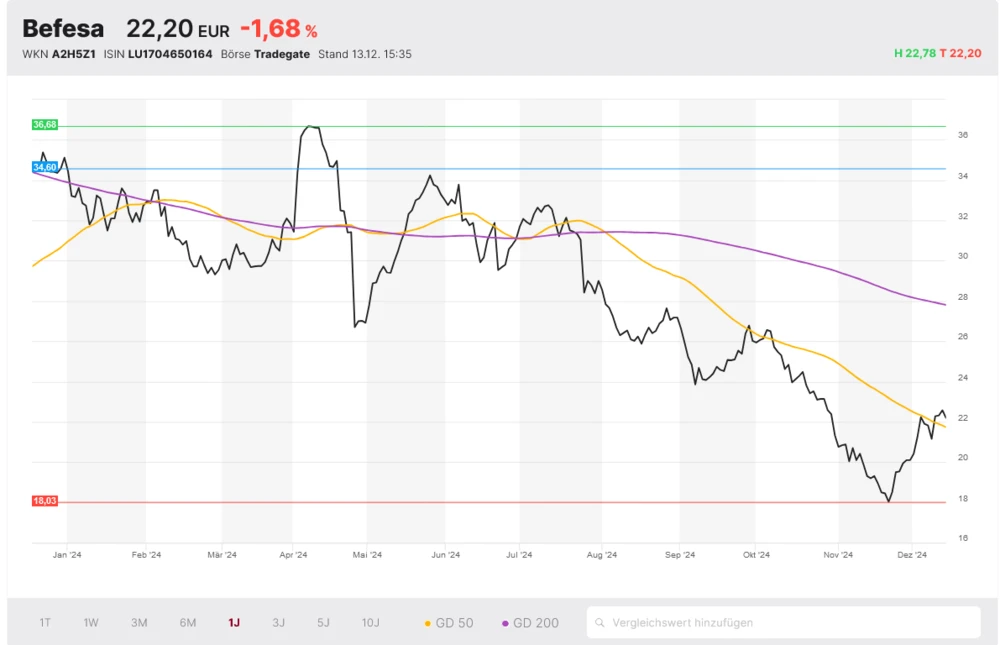Screen dimensions: 1000x645
Task: Display the 10J chart period
Action: [371, 622]
